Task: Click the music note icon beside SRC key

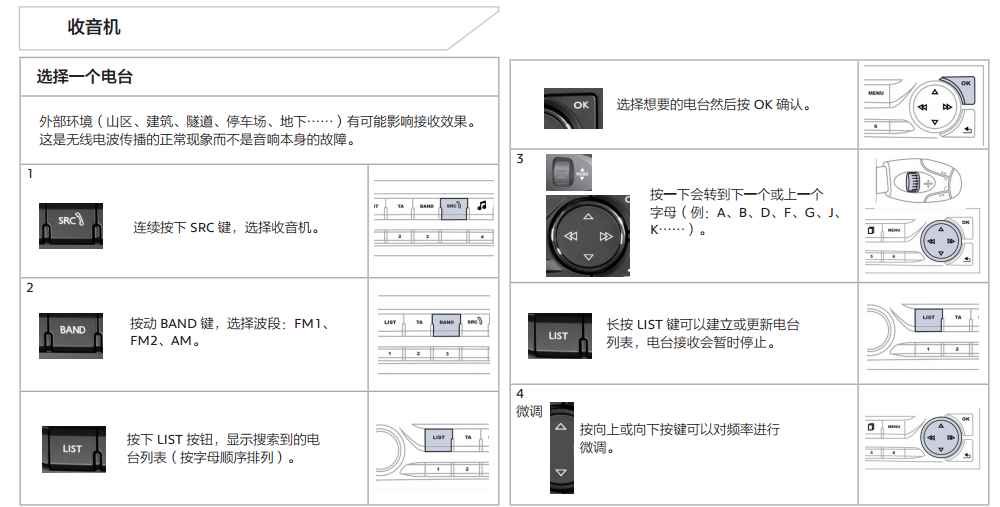Action: [481, 205]
